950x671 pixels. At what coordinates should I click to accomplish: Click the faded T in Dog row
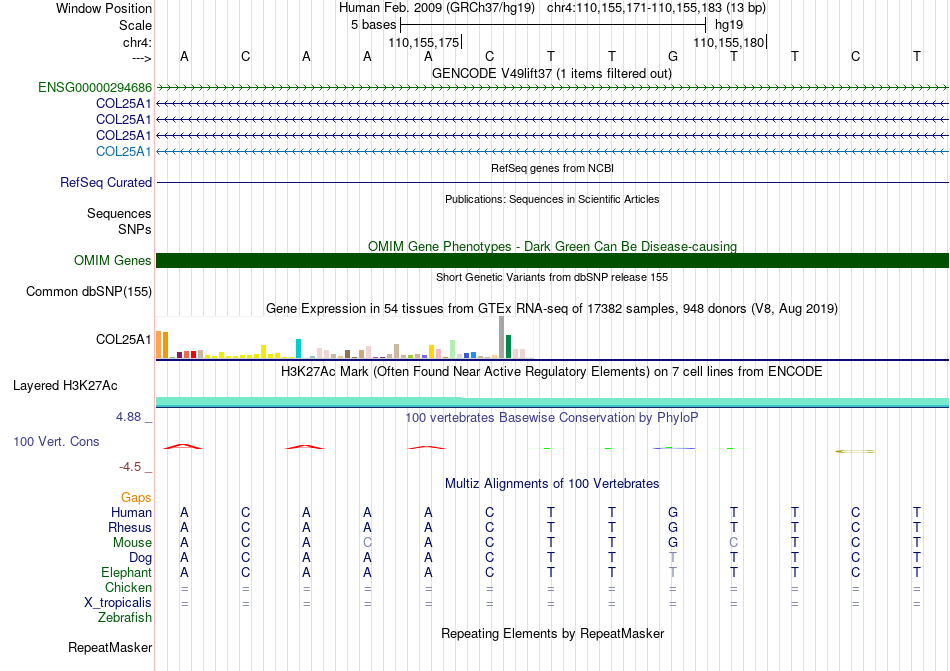click(x=673, y=557)
